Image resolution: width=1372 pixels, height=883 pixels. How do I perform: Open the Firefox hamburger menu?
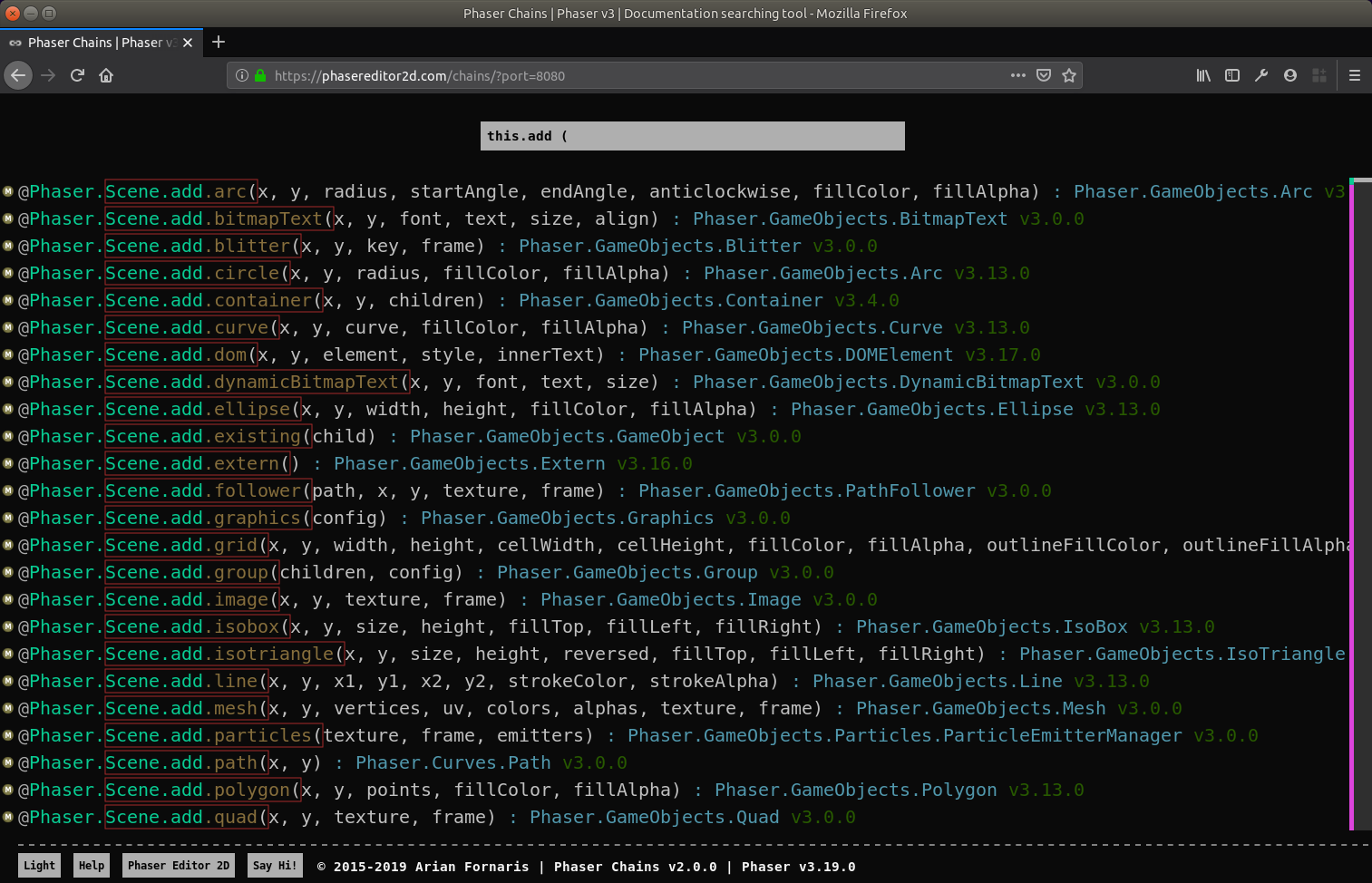1355,75
